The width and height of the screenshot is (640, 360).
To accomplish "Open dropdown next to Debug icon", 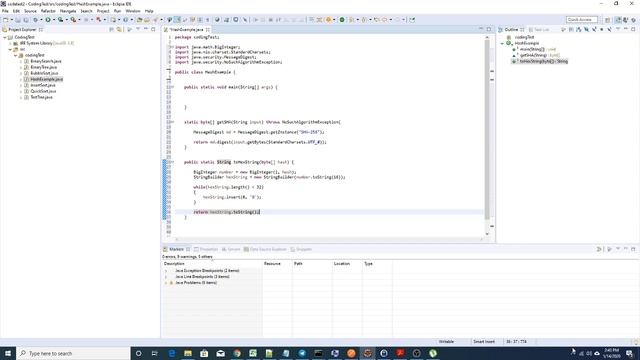I will pos(41,20).
